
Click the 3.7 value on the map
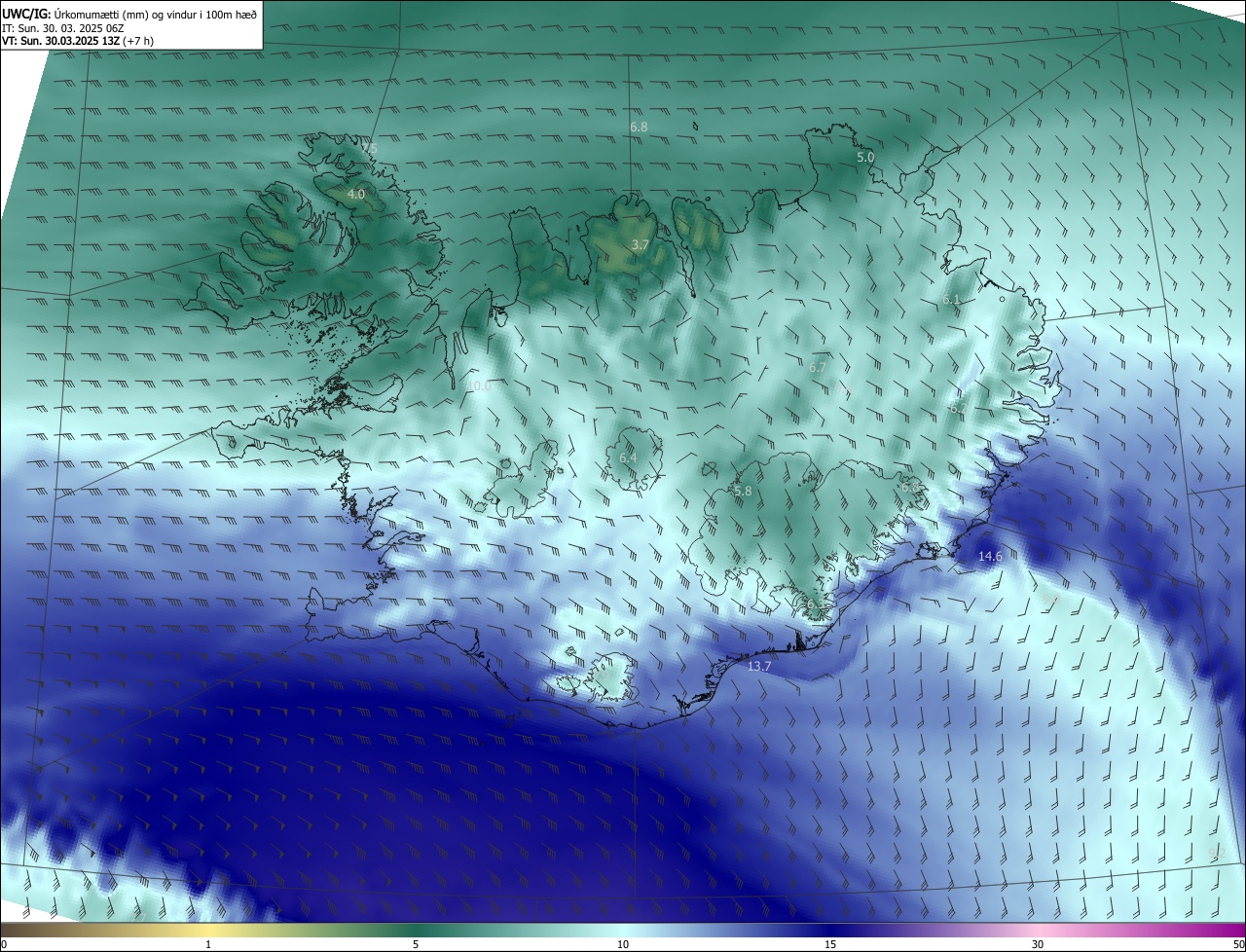(640, 244)
